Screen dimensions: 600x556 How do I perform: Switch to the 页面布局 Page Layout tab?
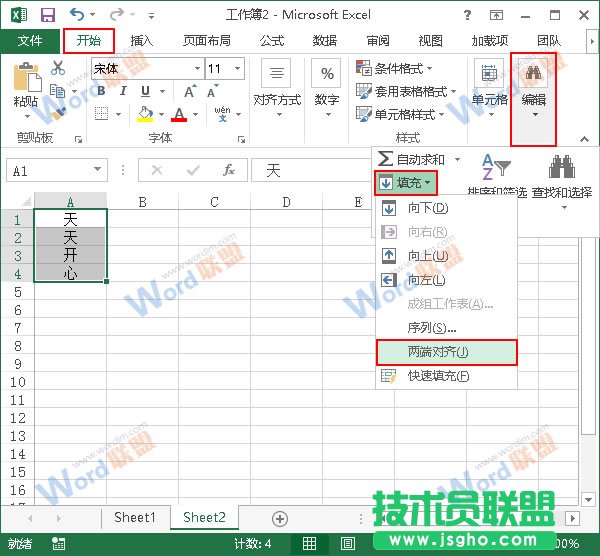coord(207,41)
